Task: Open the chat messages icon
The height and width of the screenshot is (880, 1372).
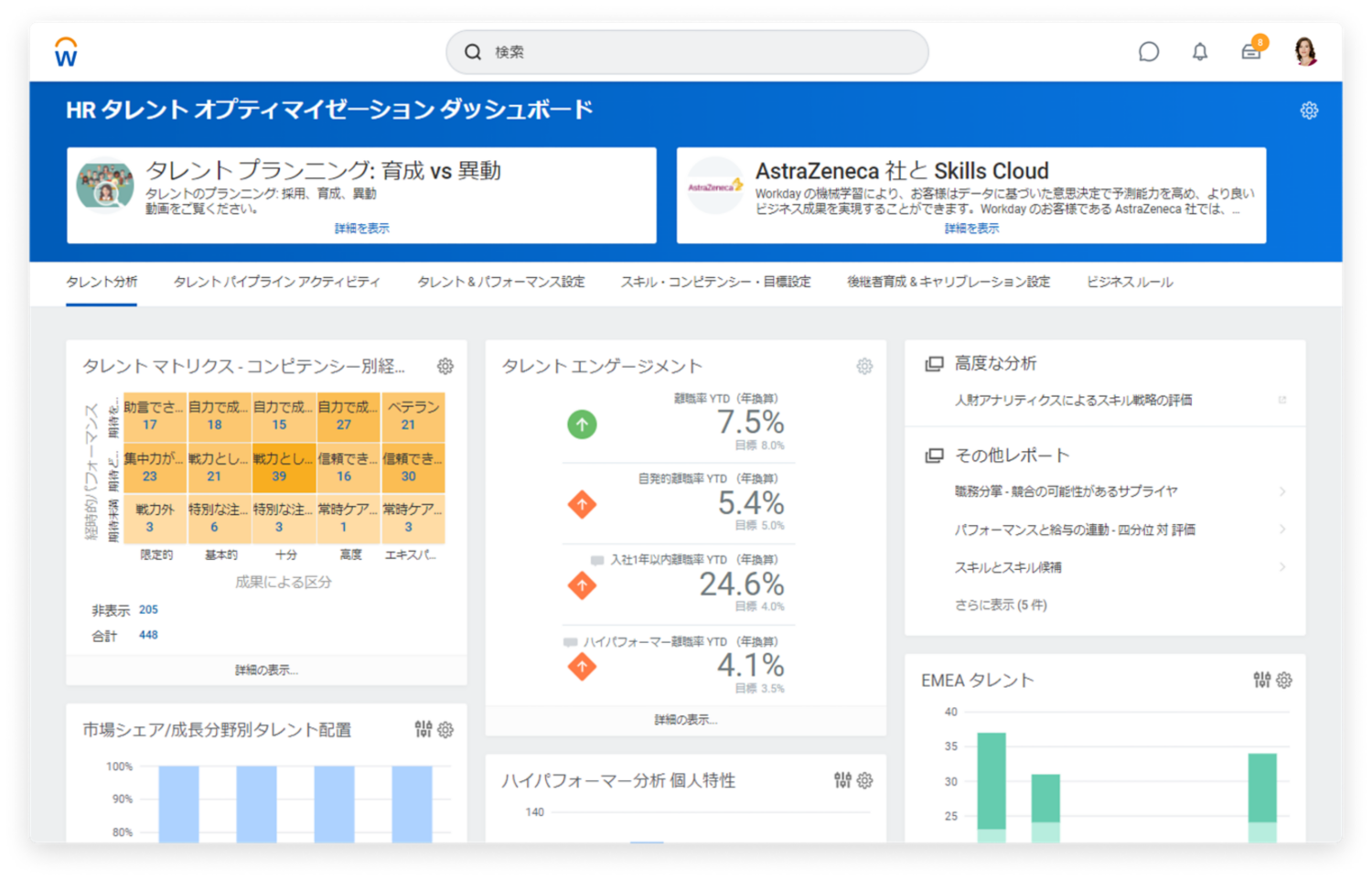Action: click(x=1149, y=52)
